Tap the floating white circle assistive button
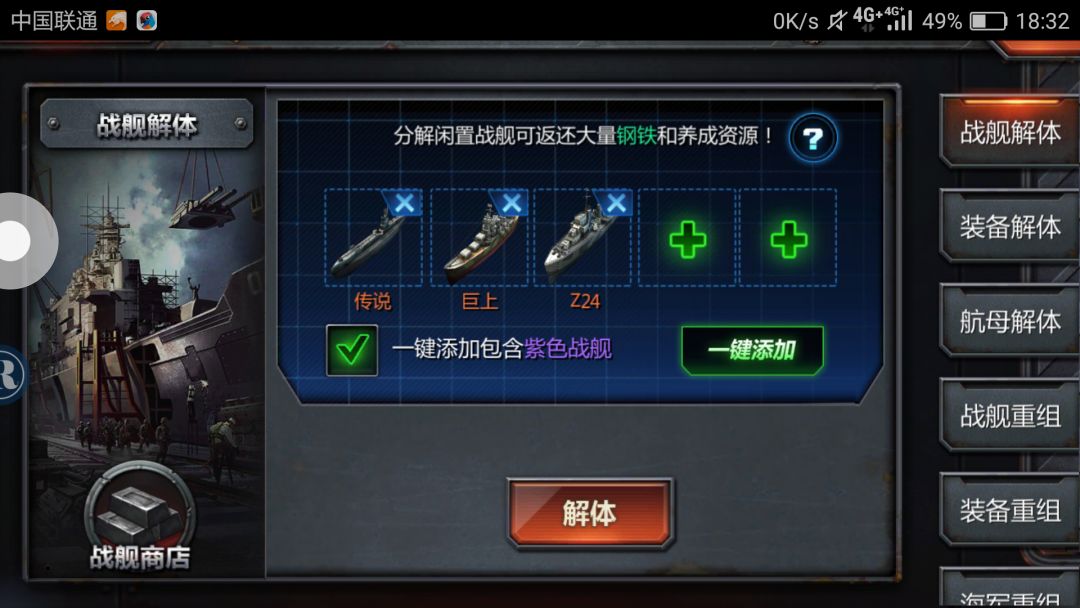The image size is (1080, 608). pos(21,241)
